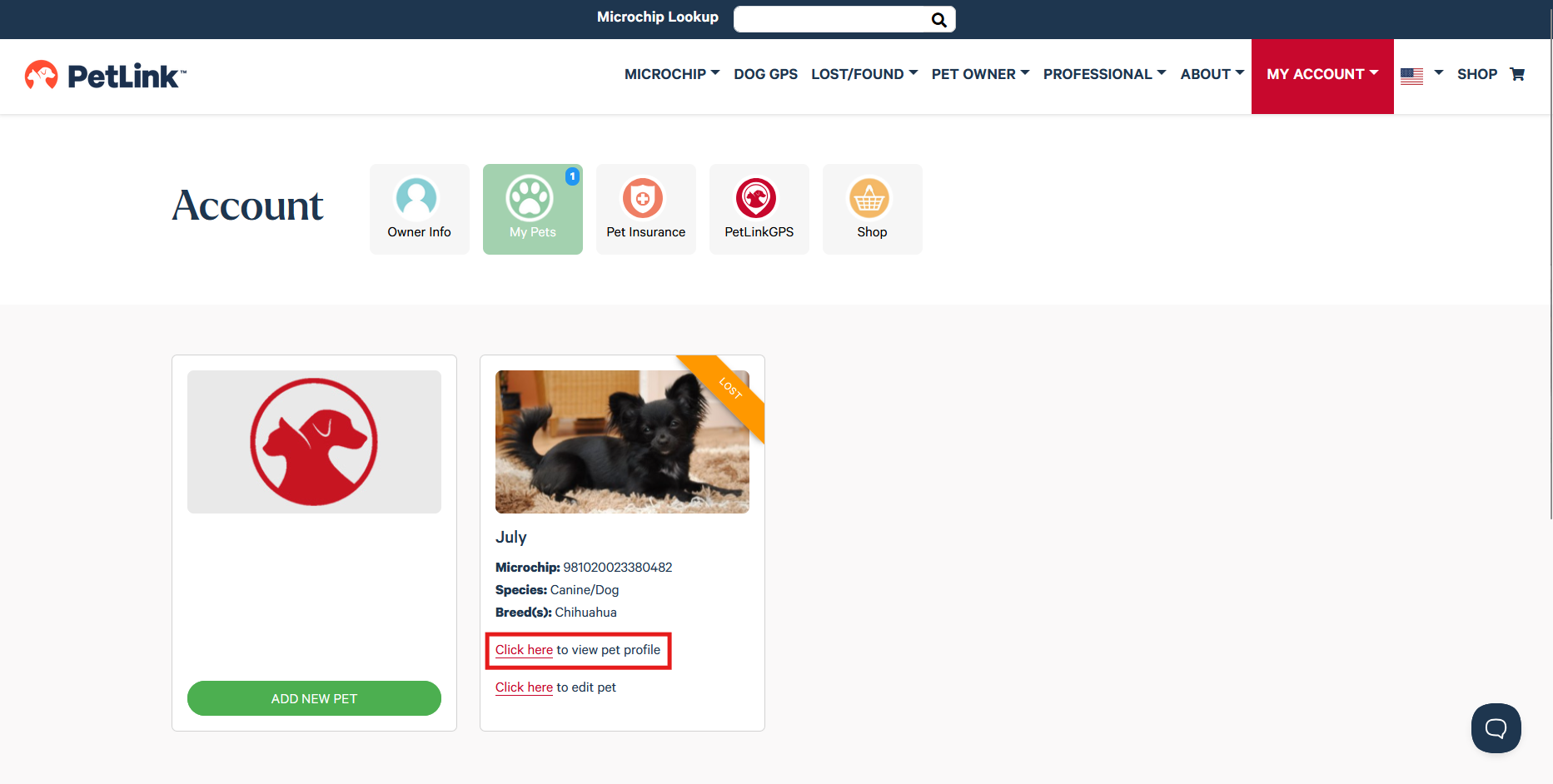
Task: Select the My Pets paw tile
Action: pos(532,209)
